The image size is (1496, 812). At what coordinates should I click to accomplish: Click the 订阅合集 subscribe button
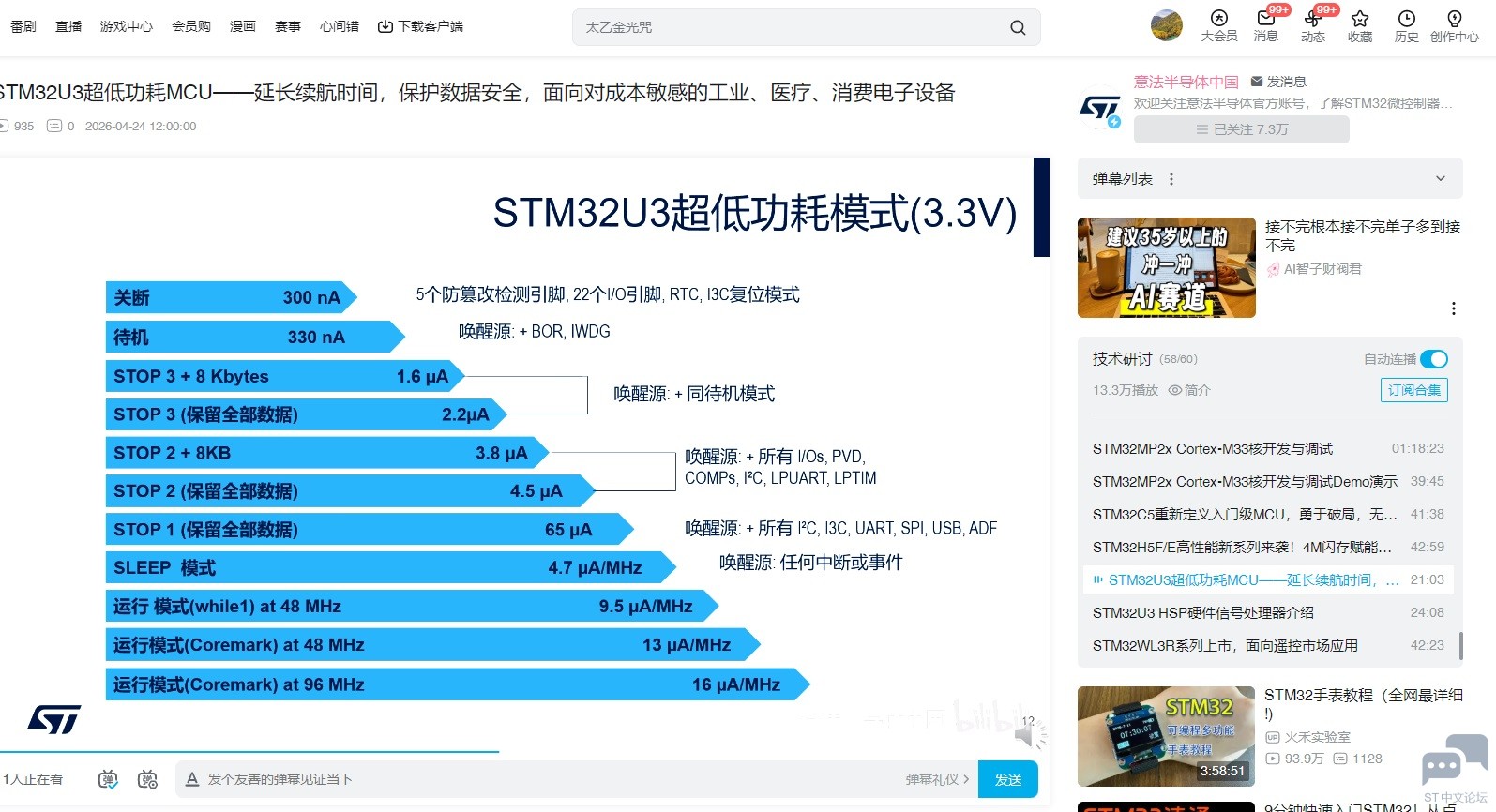[1414, 390]
